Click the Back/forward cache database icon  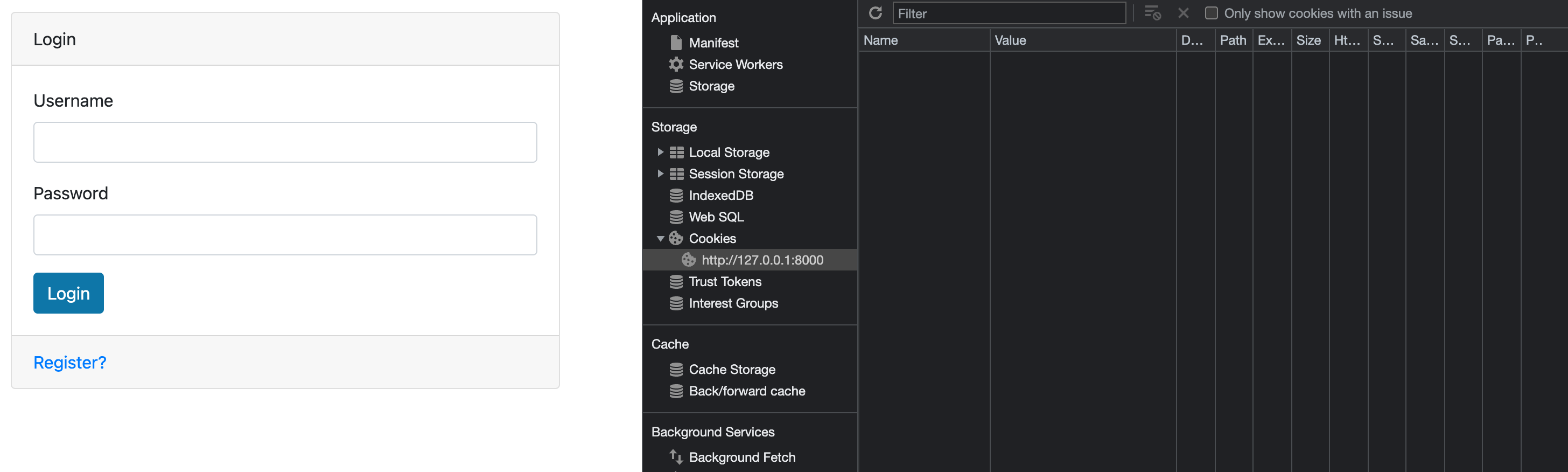coord(676,391)
